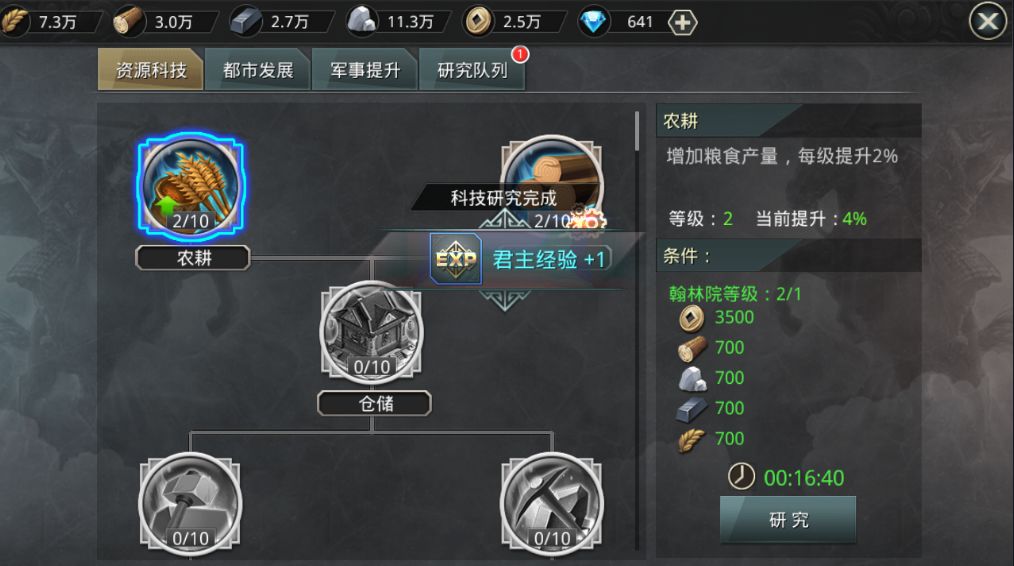Open the 研究队列 tab

coord(472,70)
